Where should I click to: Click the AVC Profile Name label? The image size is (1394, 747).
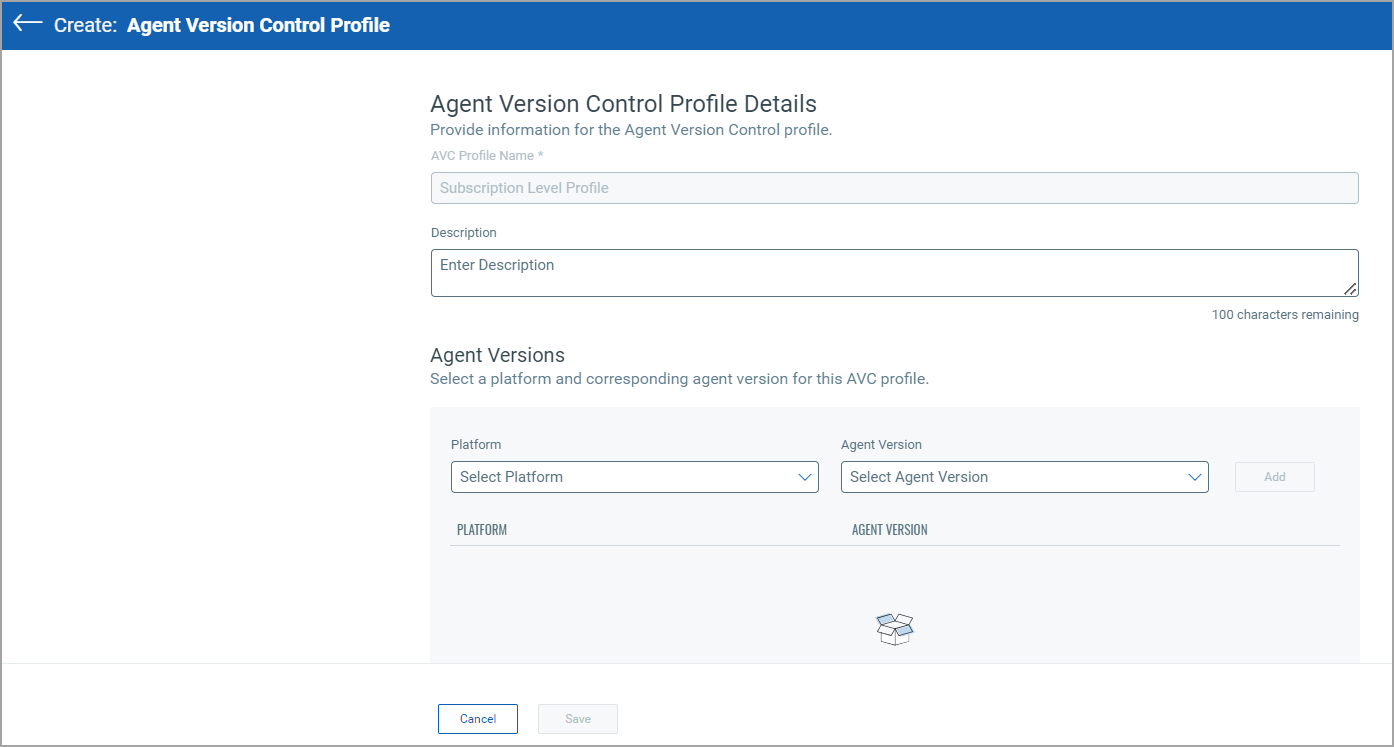487,155
